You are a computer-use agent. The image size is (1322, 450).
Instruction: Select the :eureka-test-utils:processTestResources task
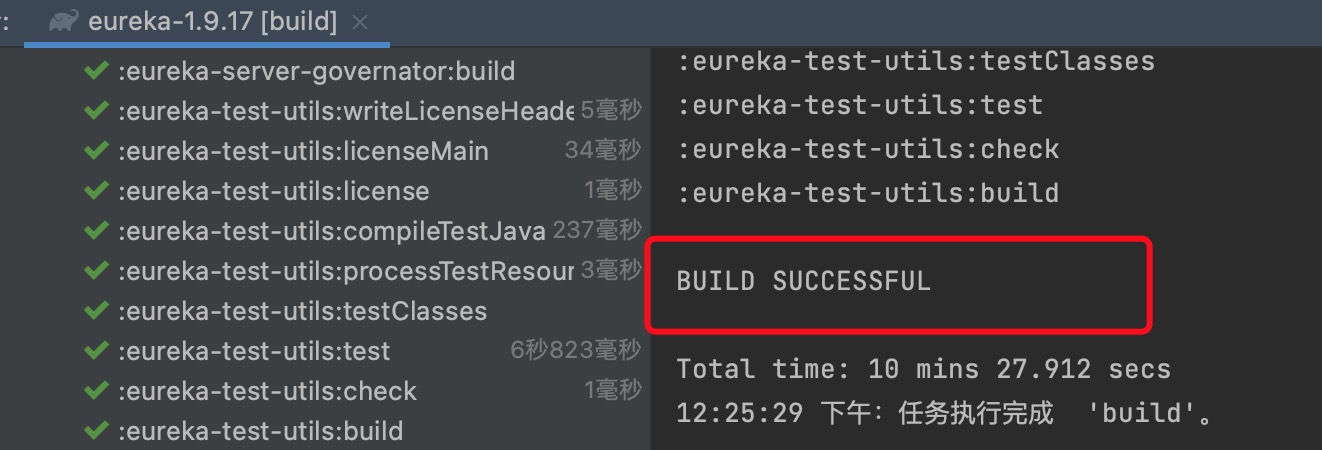(345, 271)
